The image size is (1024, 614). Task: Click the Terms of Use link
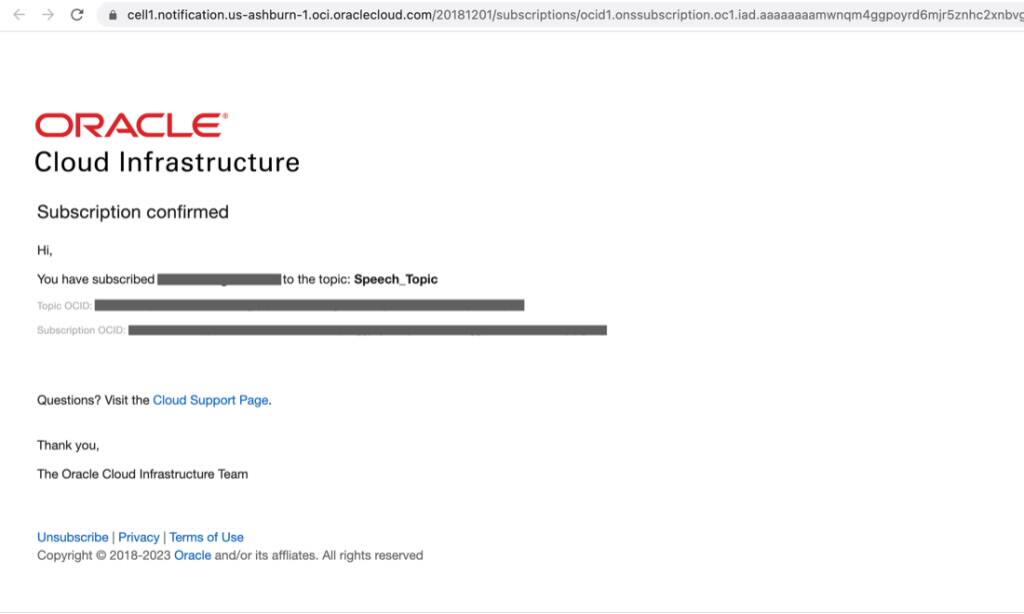click(206, 537)
